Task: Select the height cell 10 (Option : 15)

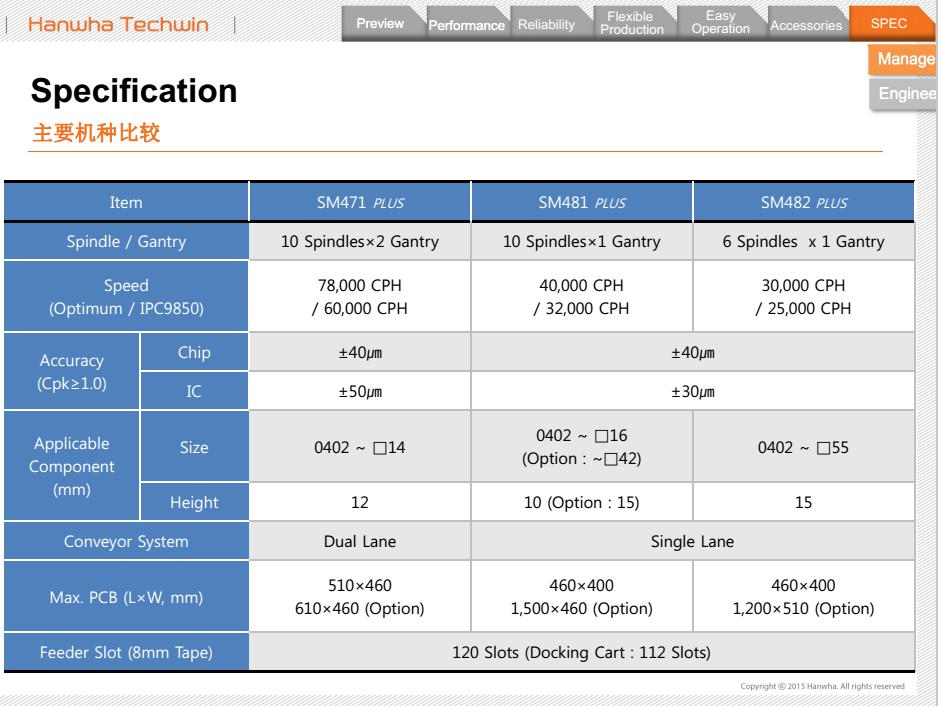Action: 582,502
